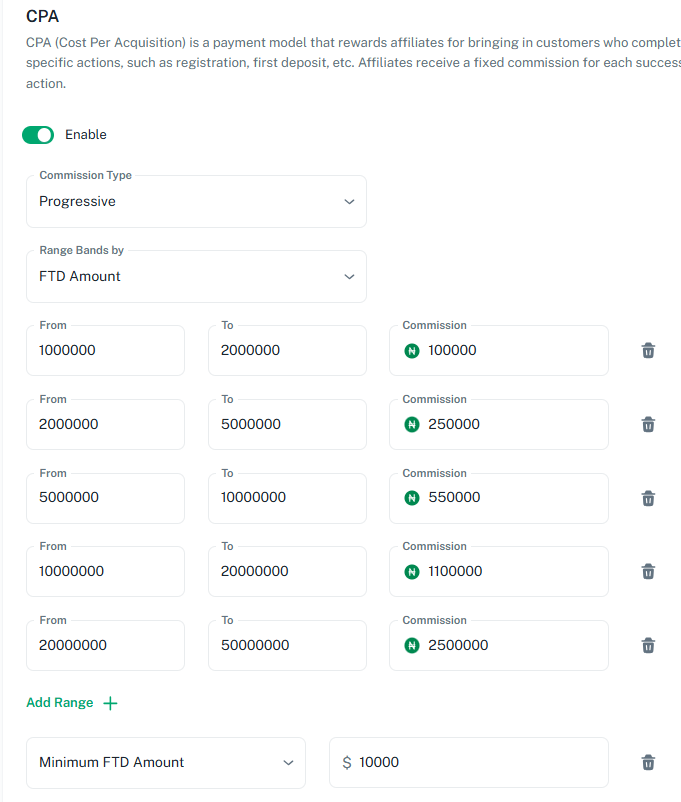
Task: Disable the CPA Enable toggle
Action: point(38,135)
